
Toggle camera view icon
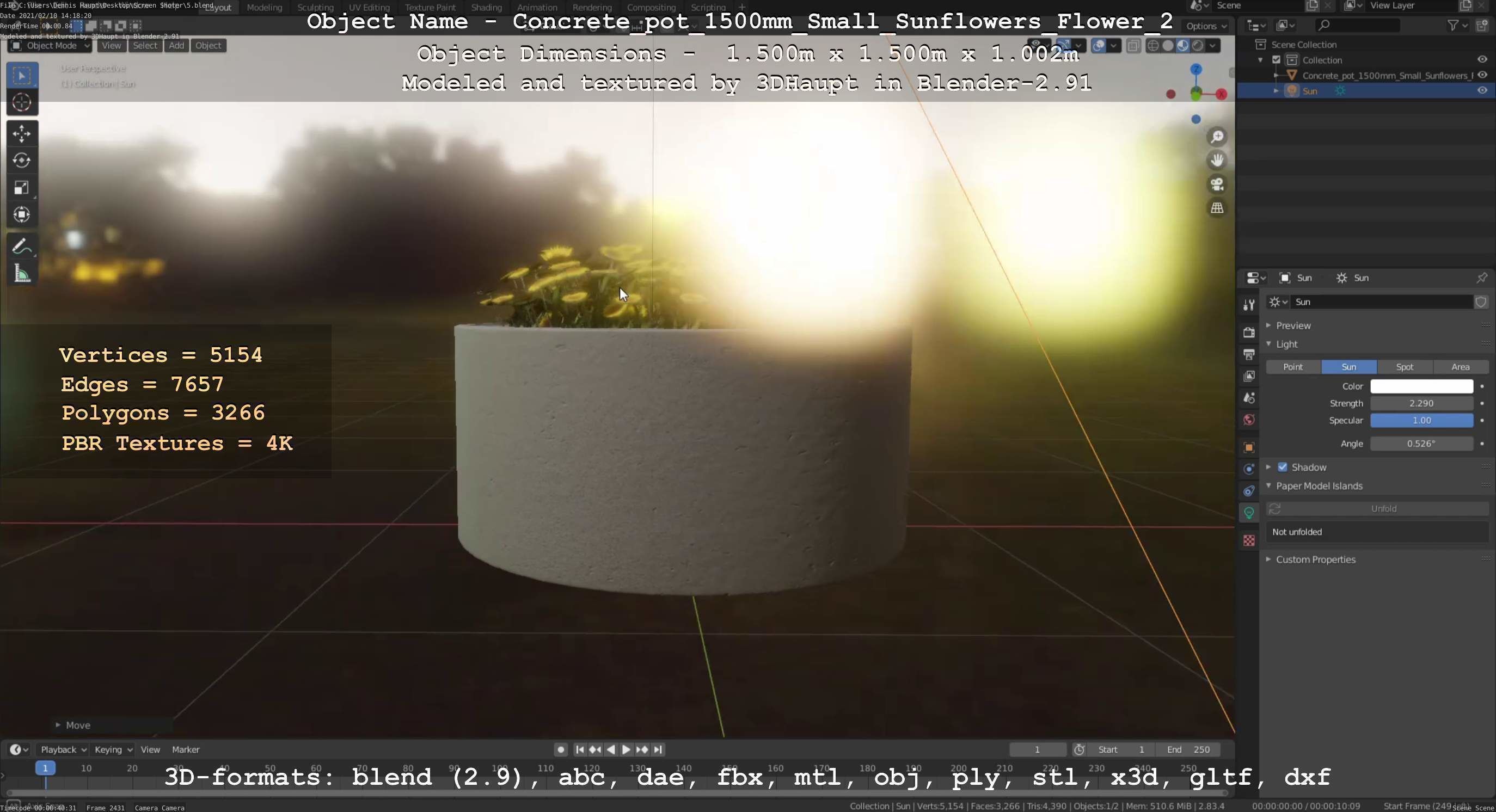click(1217, 184)
